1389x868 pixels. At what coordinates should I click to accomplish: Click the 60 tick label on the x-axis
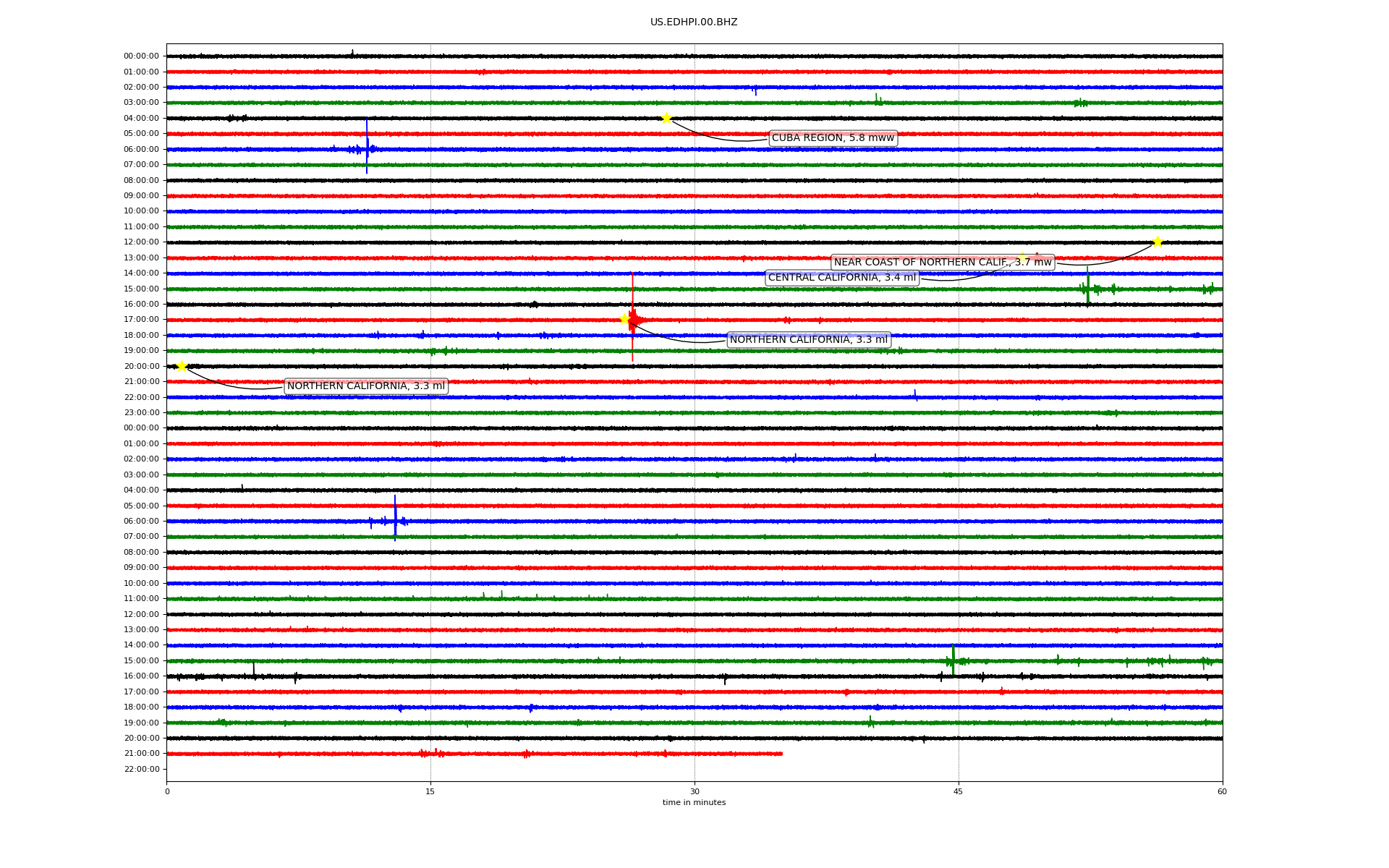1222,791
